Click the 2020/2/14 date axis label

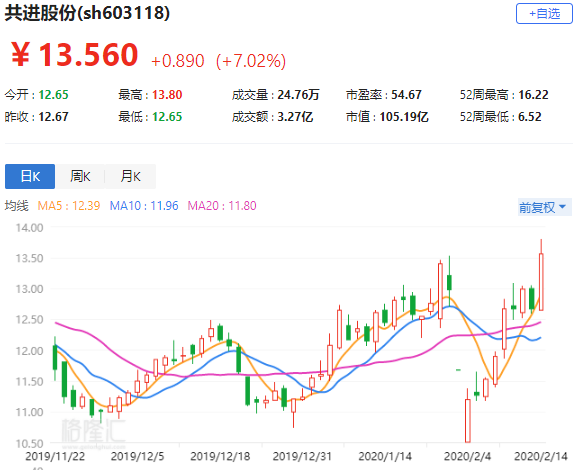[541, 457]
